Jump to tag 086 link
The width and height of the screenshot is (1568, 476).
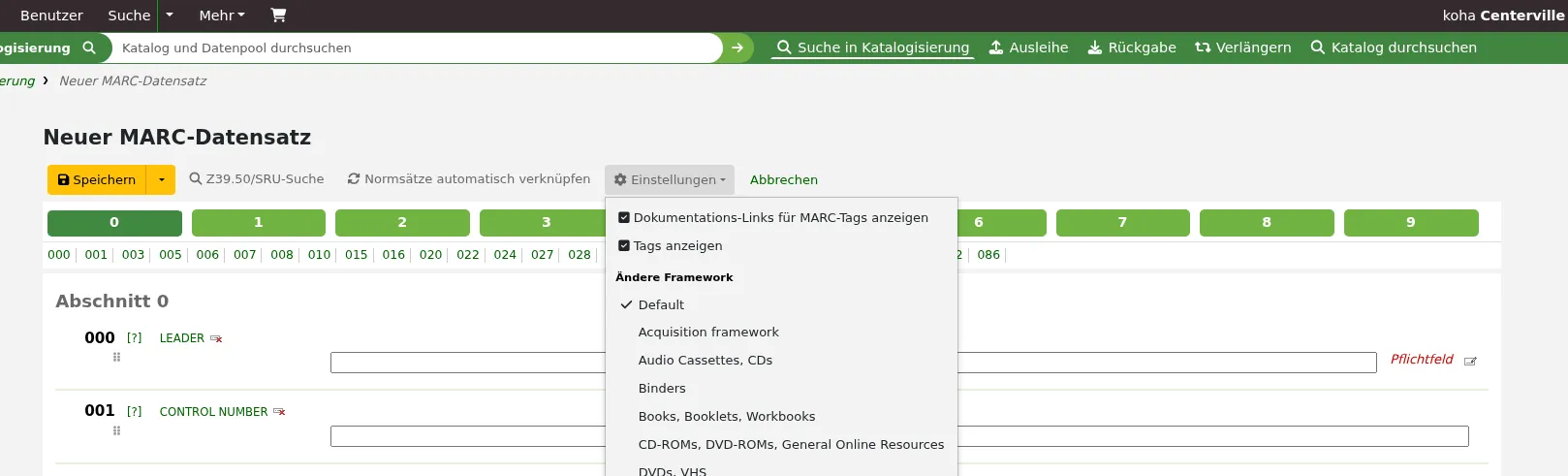click(988, 255)
